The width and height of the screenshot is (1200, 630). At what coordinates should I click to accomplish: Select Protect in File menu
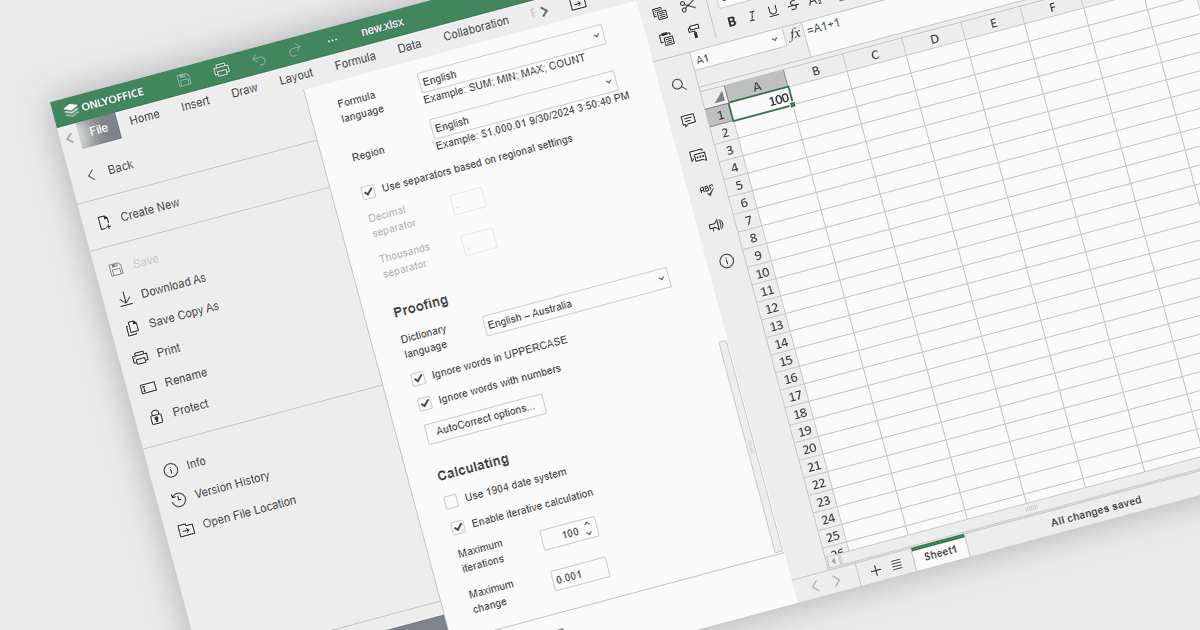pos(190,406)
